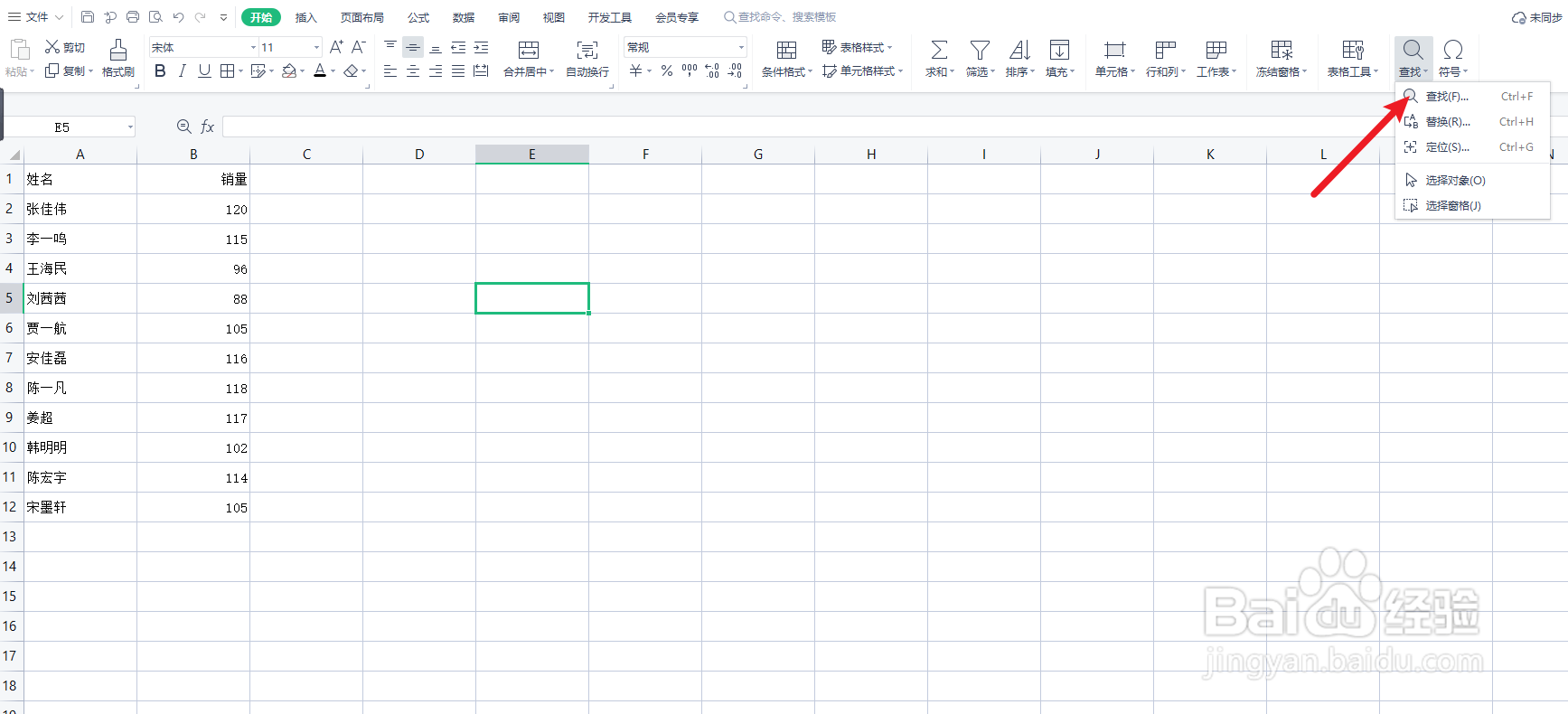Toggle distributed alignment icon
This screenshot has height=714, width=1568.
481,70
